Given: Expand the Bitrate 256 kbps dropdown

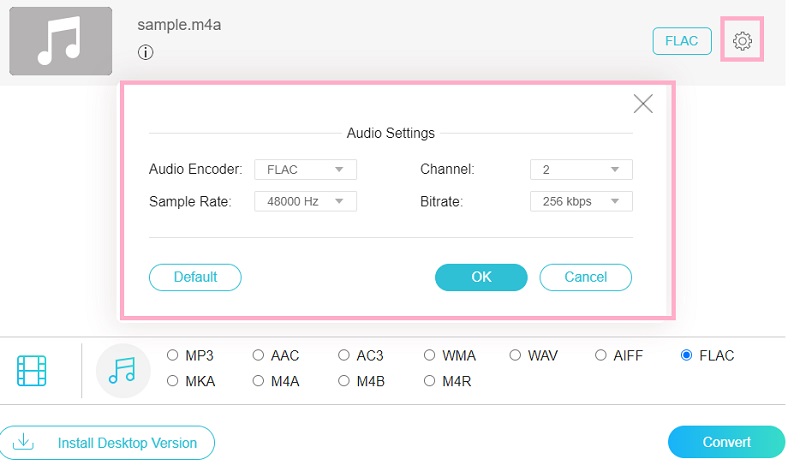Looking at the screenshot, I should 581,201.
